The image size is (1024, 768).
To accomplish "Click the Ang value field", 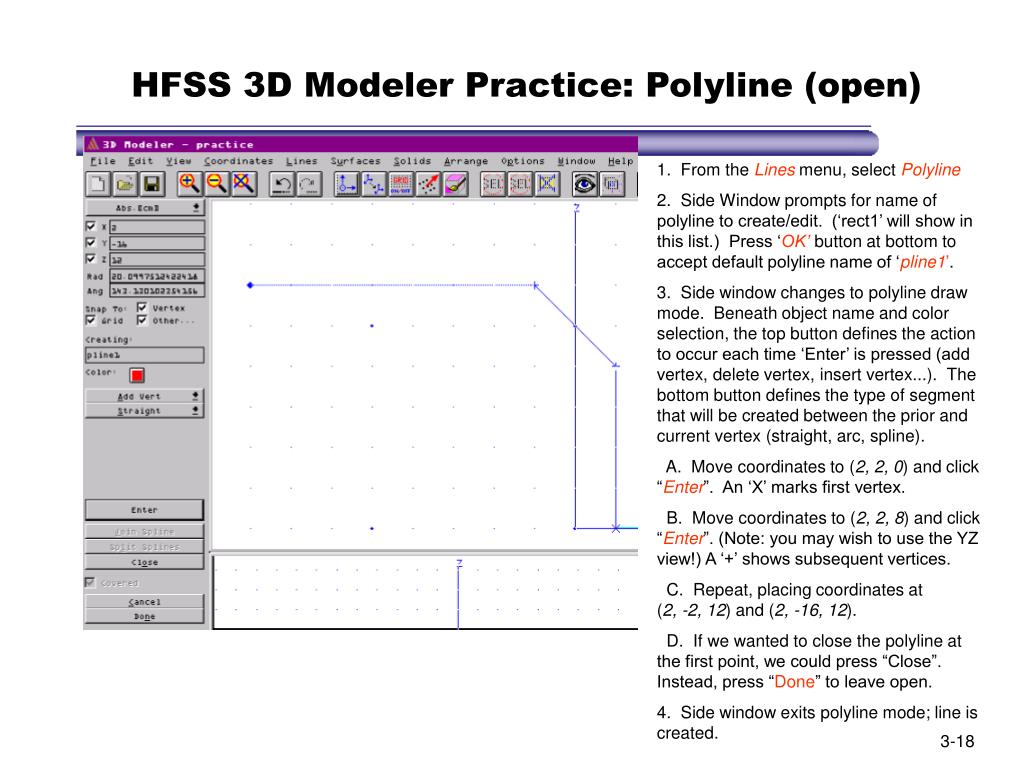I will [157, 291].
